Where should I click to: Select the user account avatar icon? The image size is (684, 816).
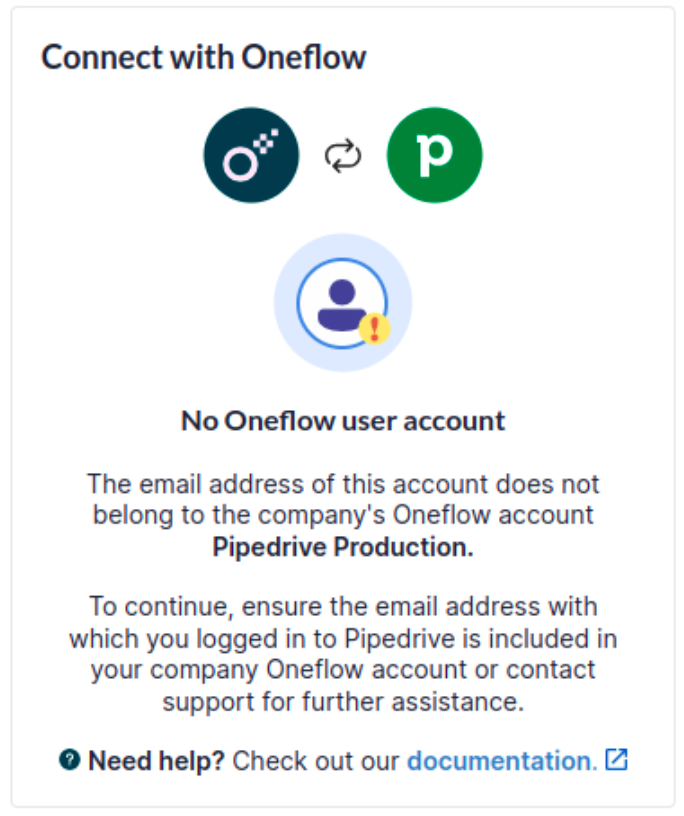pos(343,300)
